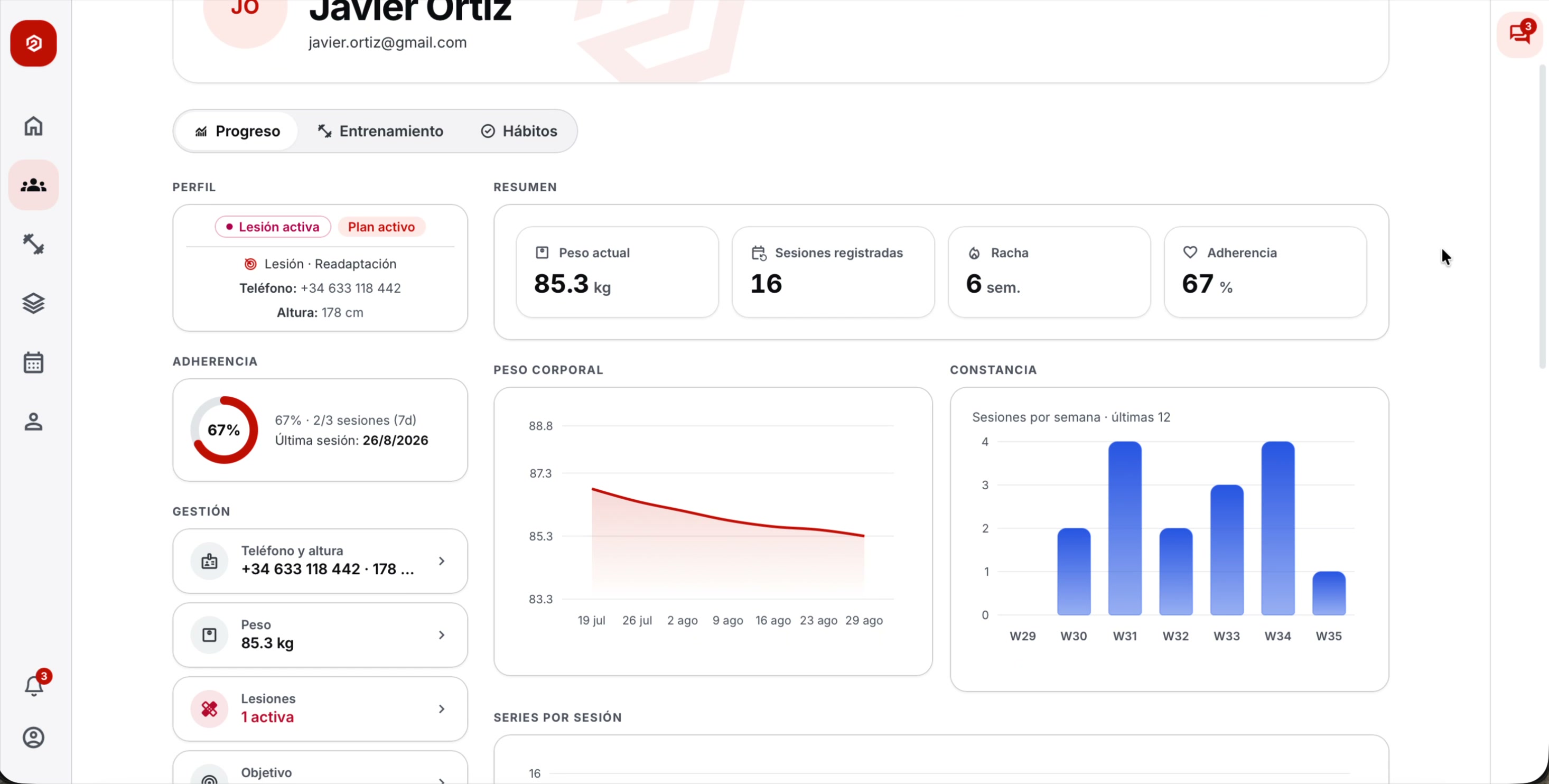Screen dimensions: 1549x784
Task: Open the Home icon in sidebar
Action: pos(34,126)
